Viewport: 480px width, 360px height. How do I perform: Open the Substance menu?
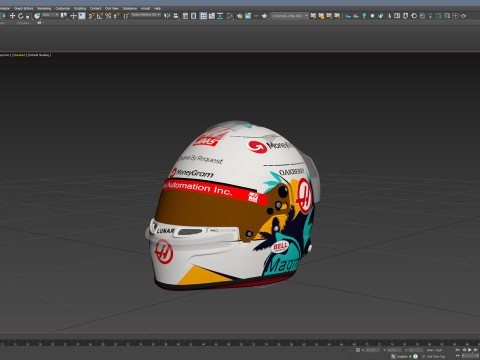tap(130, 8)
